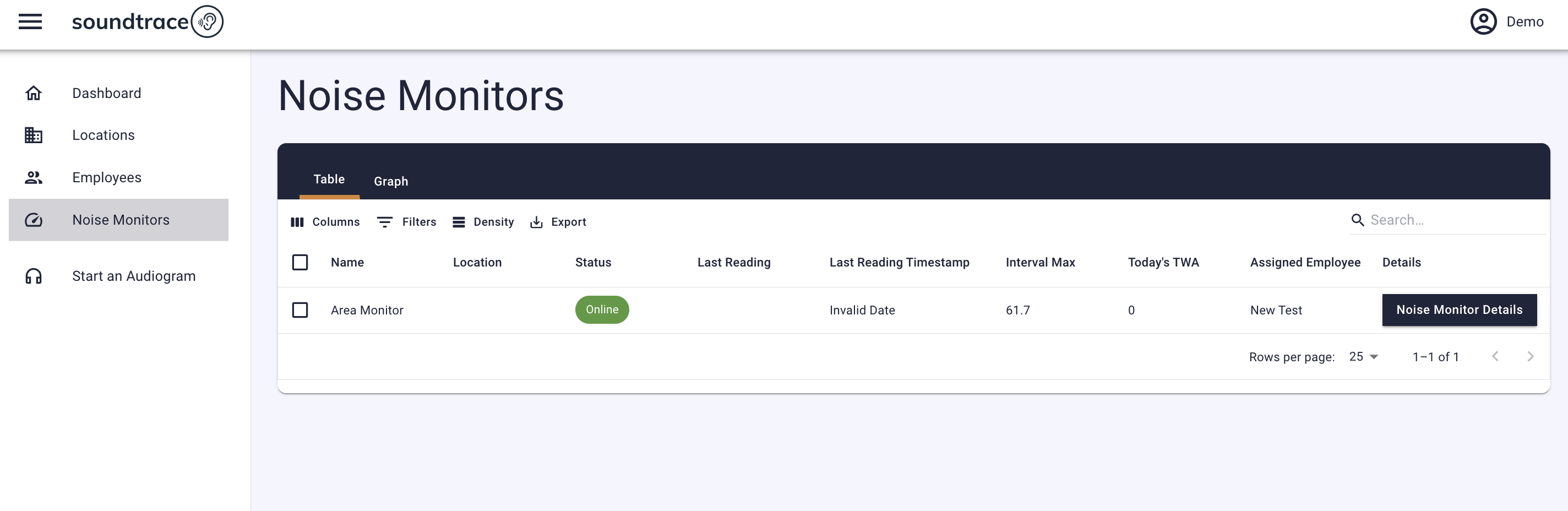Click the Search input field
This screenshot has height=511, width=1568.
tap(1455, 220)
